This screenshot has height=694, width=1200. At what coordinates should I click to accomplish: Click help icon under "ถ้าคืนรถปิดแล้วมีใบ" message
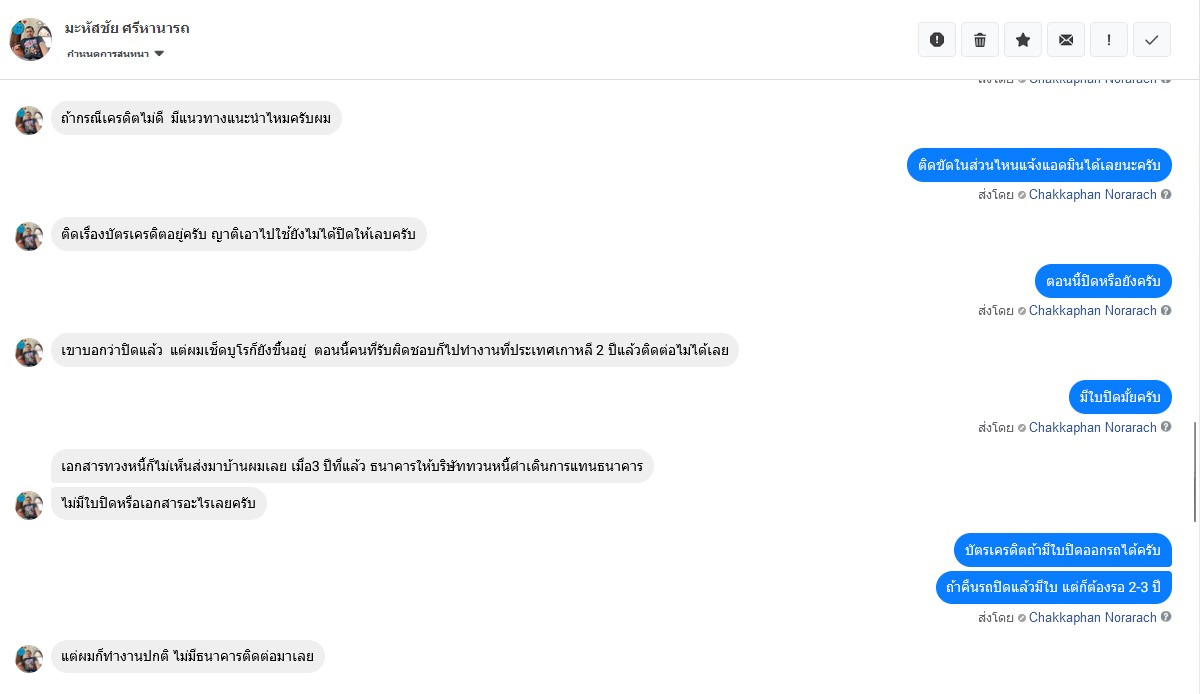[x=1166, y=618]
